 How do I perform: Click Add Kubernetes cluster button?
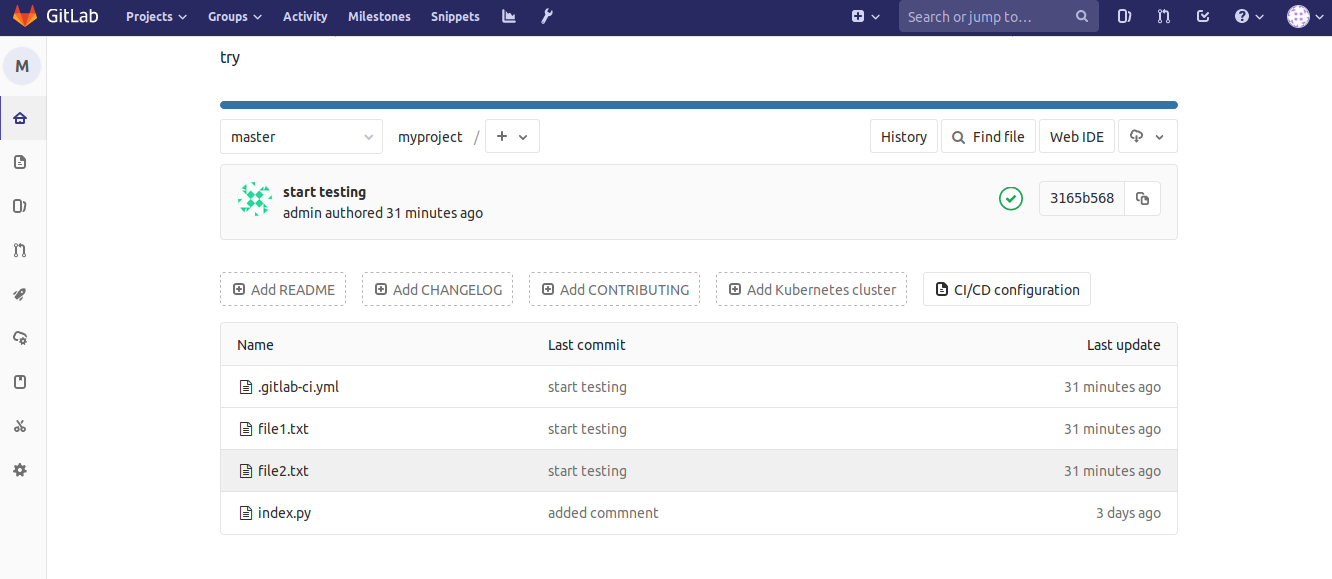(812, 289)
